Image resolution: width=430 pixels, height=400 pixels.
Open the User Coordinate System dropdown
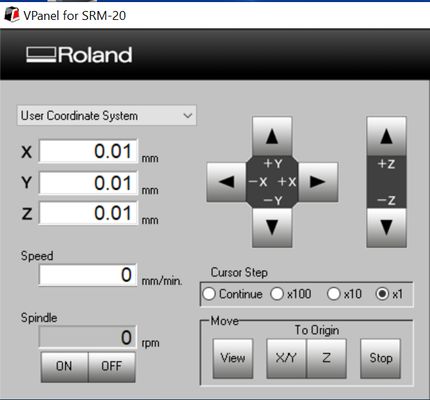click(x=107, y=116)
